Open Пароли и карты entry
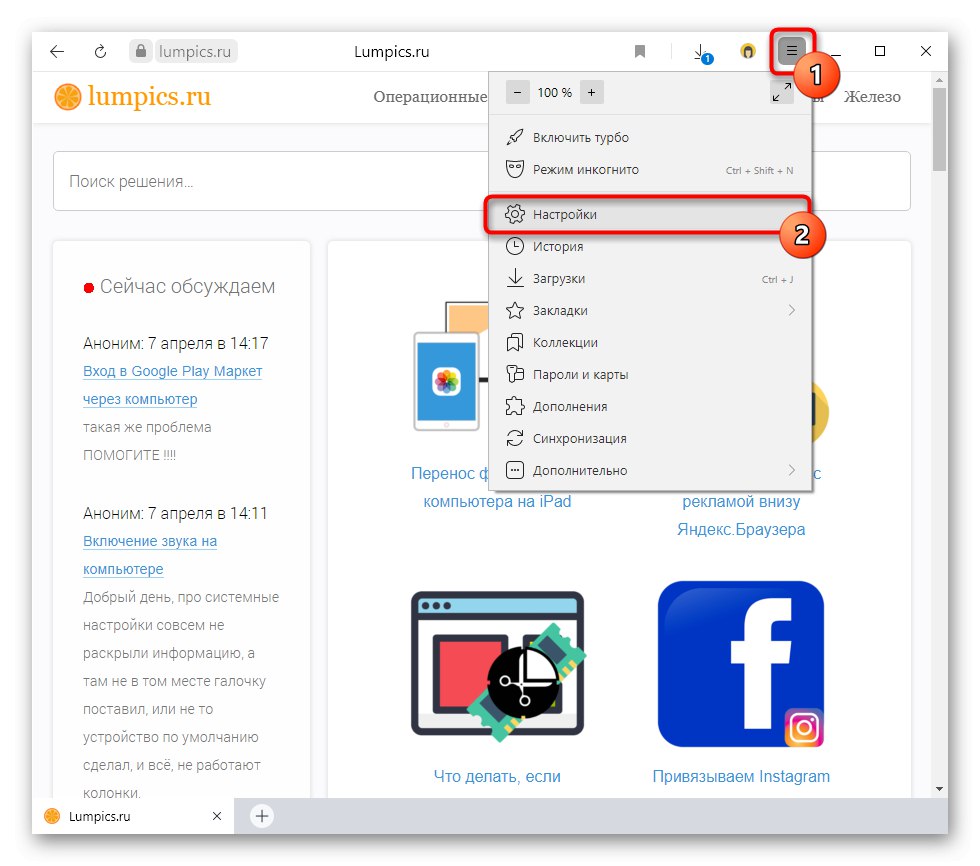The image size is (980, 866). pyautogui.click(x=649, y=374)
